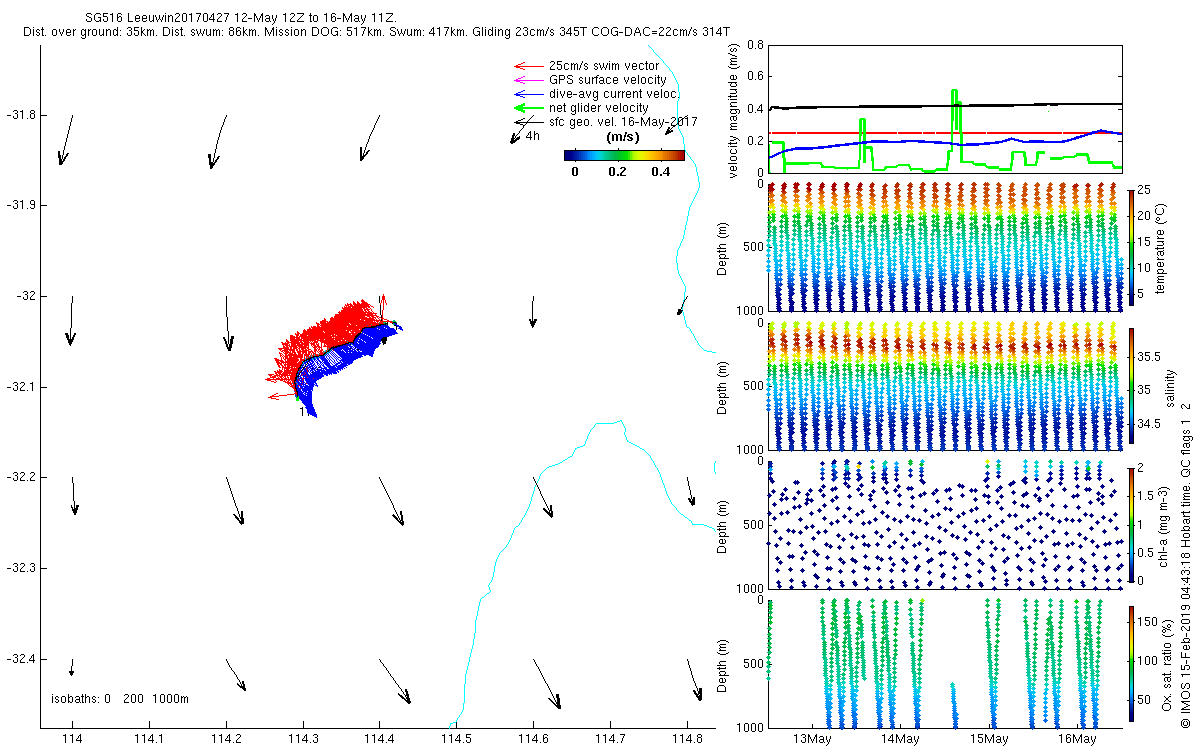Click the legend label 'net glider velocity'
The height and width of the screenshot is (750, 1200).
599,107
